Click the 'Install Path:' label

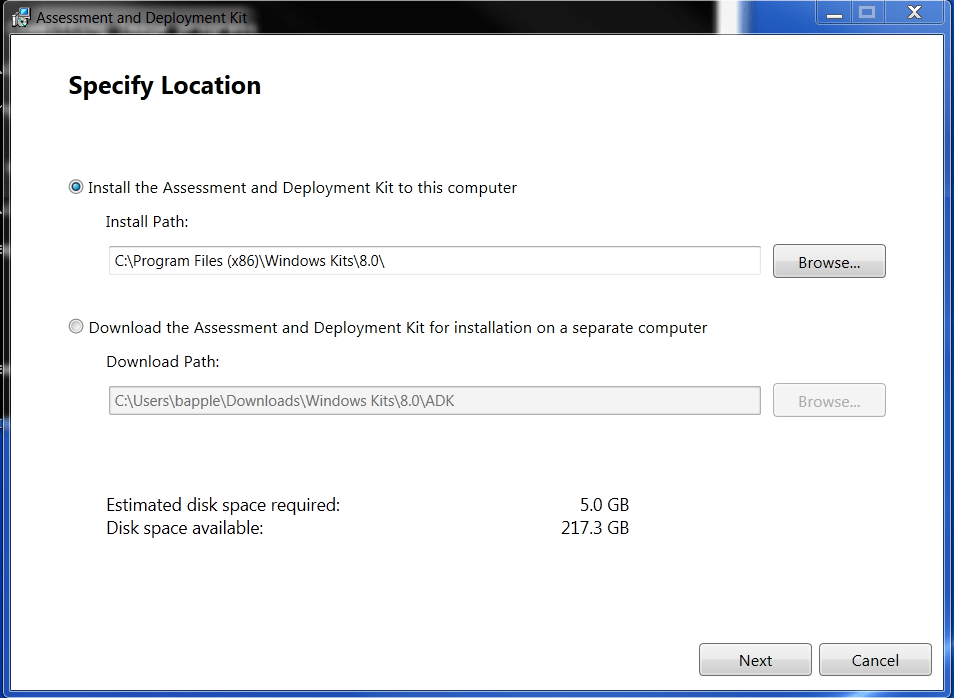point(147,222)
